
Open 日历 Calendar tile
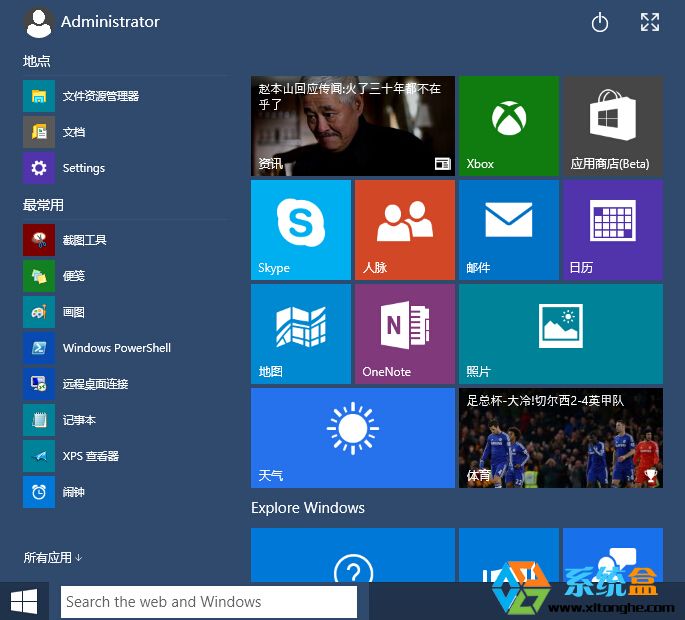pos(613,230)
